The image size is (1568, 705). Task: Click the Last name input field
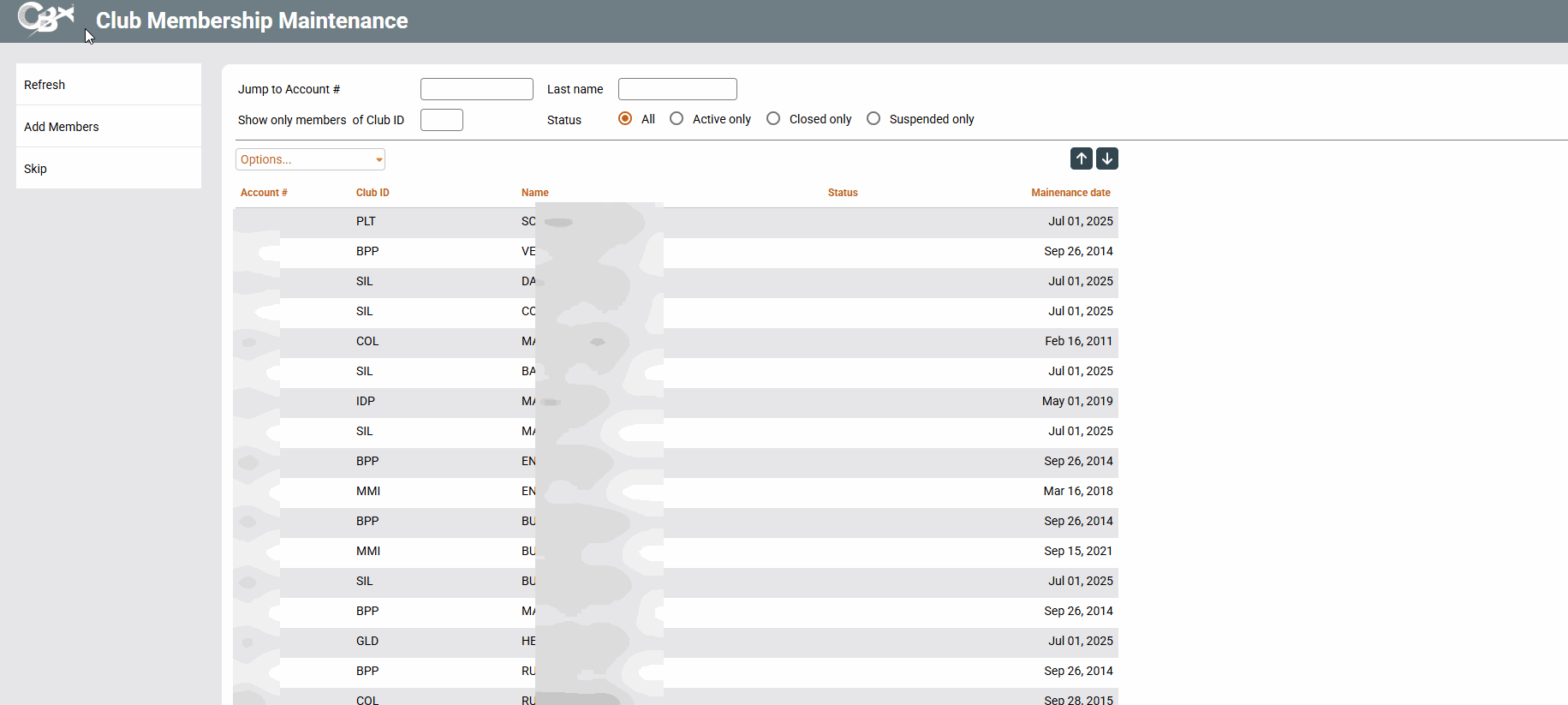pos(677,89)
